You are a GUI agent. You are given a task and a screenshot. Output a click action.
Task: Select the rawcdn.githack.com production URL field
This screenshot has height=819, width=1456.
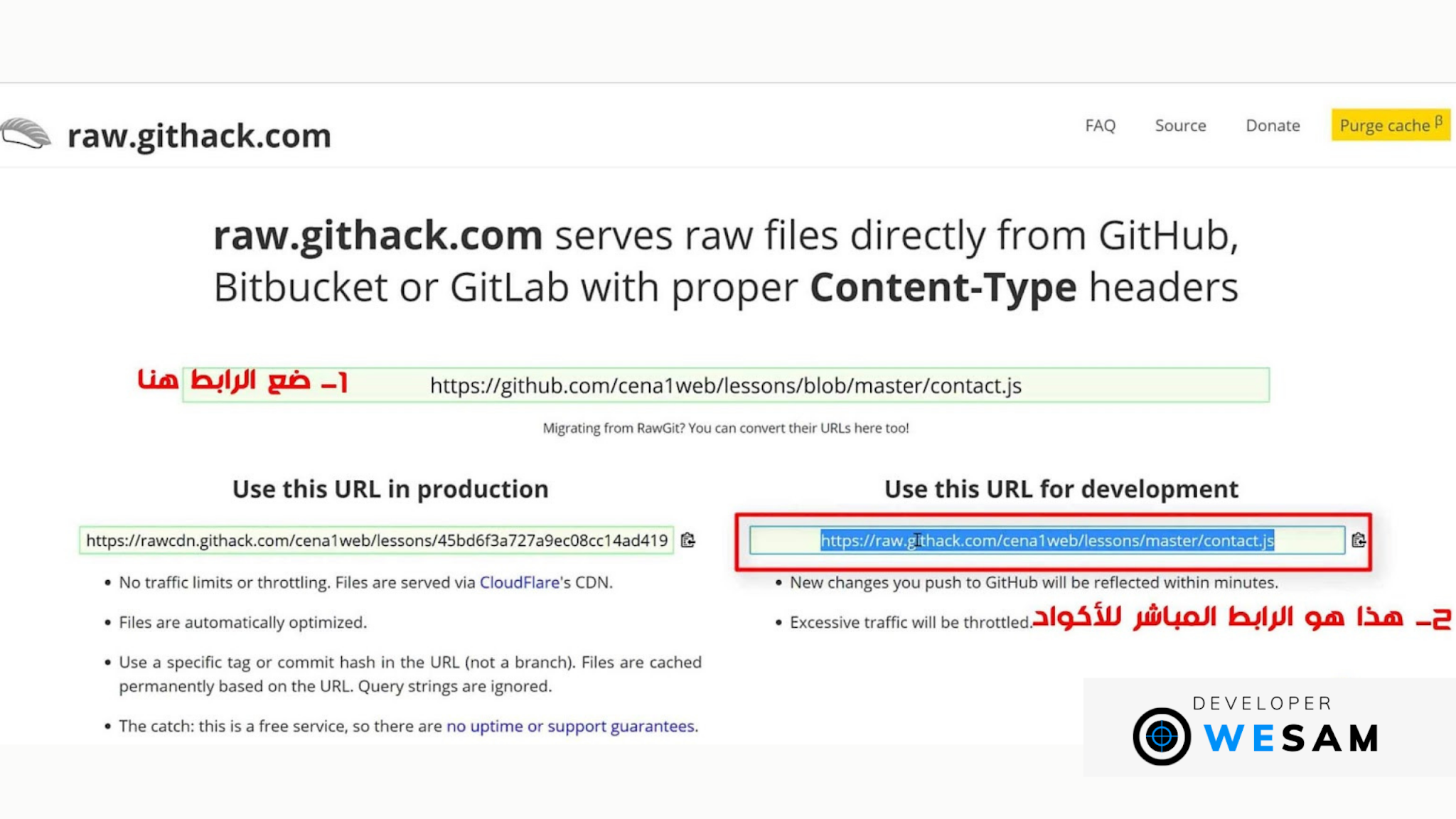coord(377,540)
